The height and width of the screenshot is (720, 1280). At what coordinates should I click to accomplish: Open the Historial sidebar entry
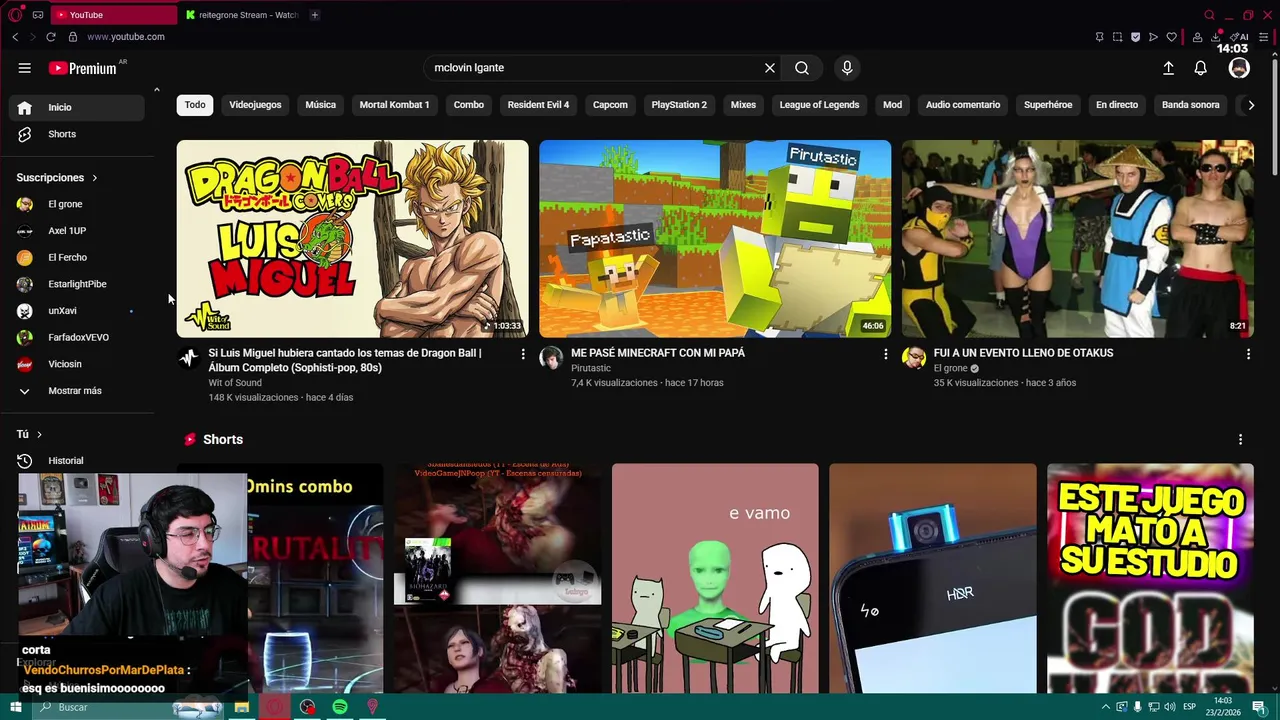(76, 461)
